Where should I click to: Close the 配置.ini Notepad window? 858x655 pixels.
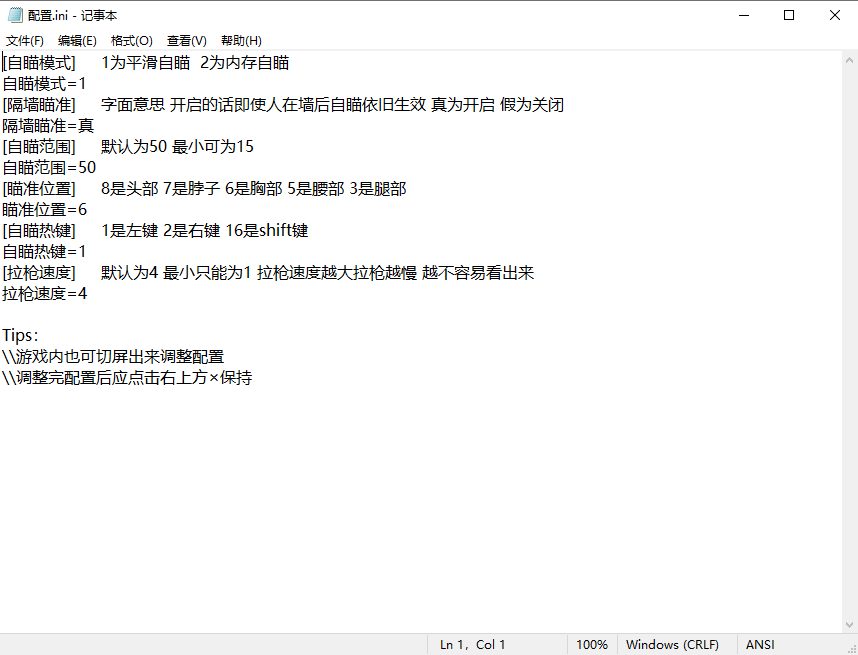835,15
